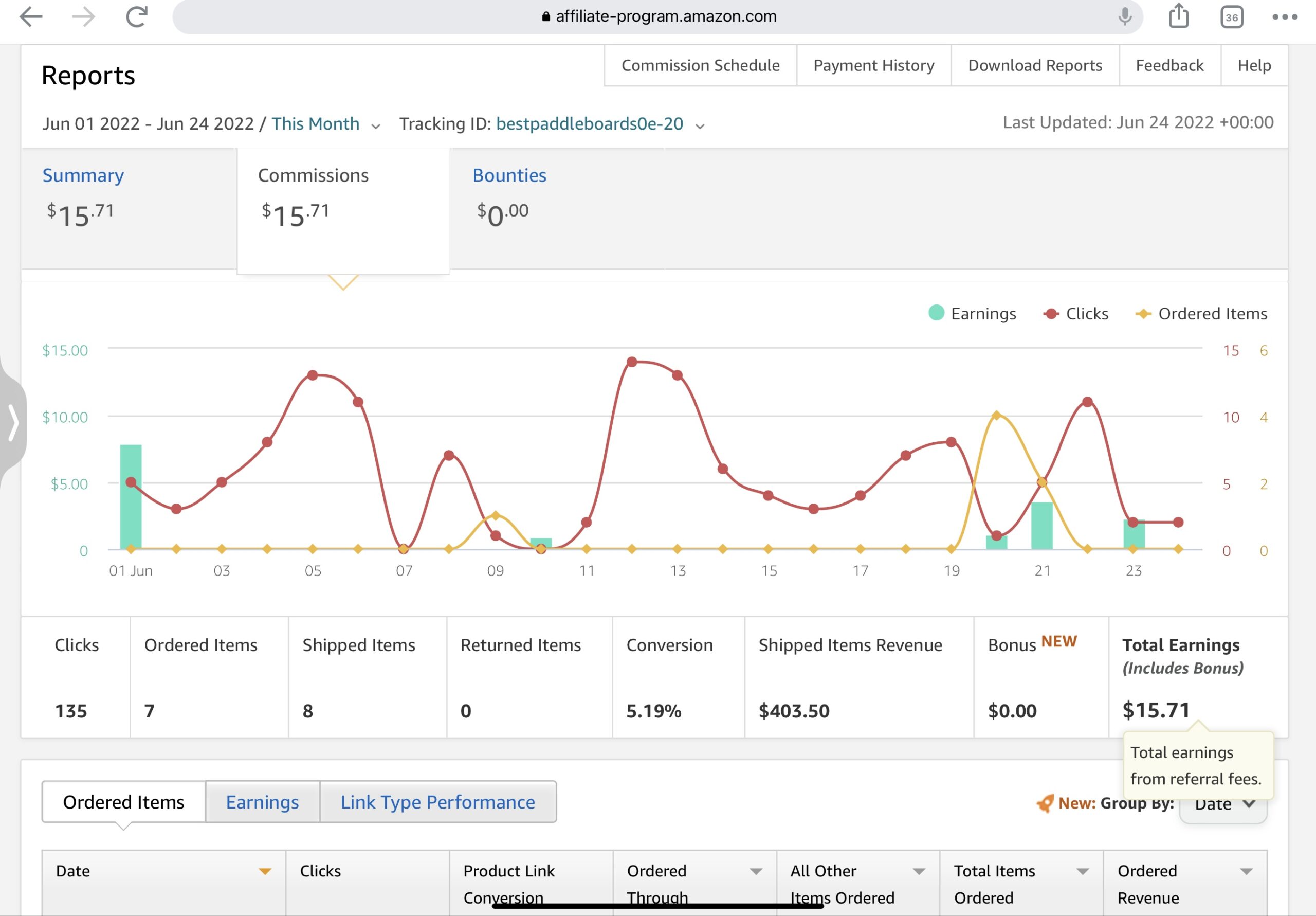1316x916 pixels.
Task: Switch to the Earnings table tab
Action: pyautogui.click(x=262, y=801)
